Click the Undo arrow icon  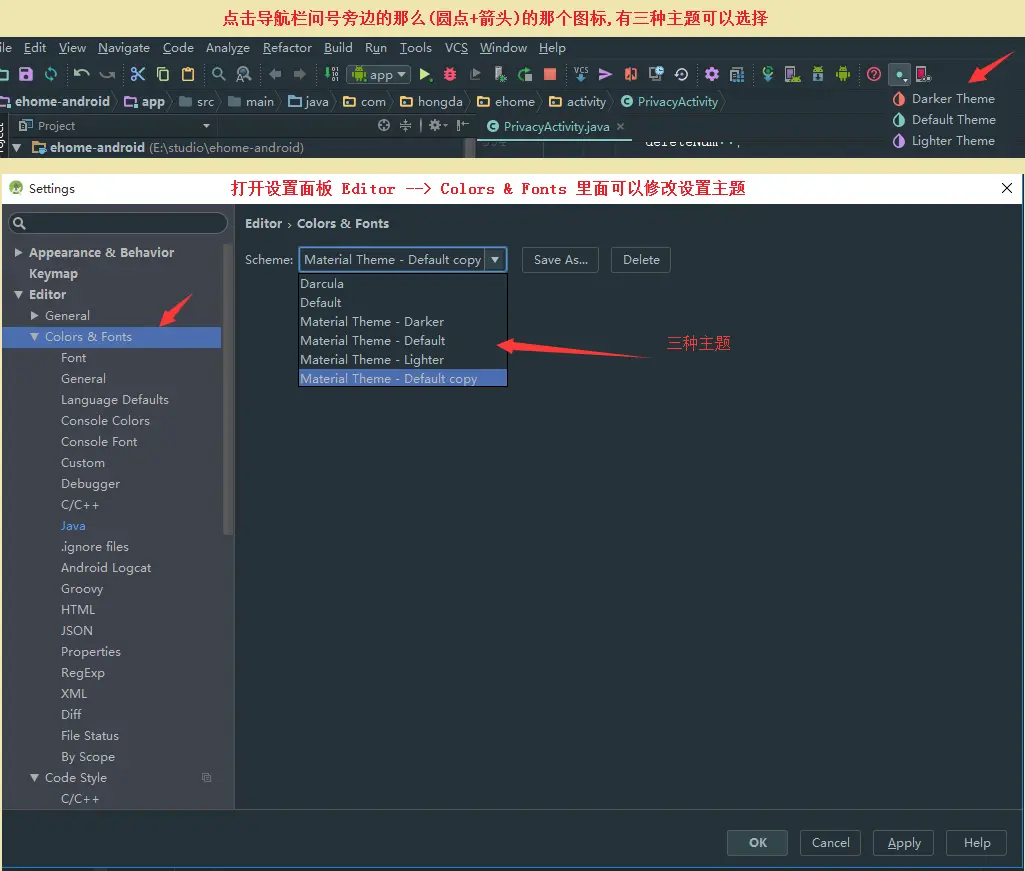(80, 74)
